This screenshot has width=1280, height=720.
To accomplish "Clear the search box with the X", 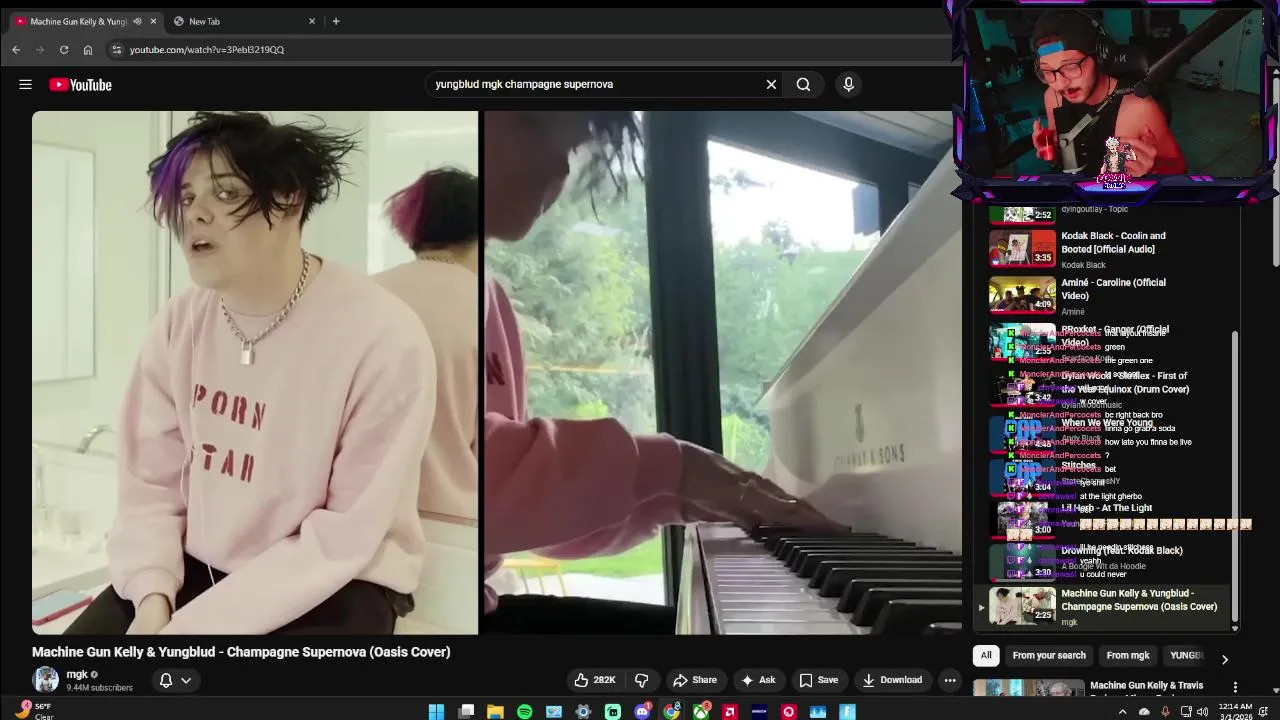I will tap(771, 85).
